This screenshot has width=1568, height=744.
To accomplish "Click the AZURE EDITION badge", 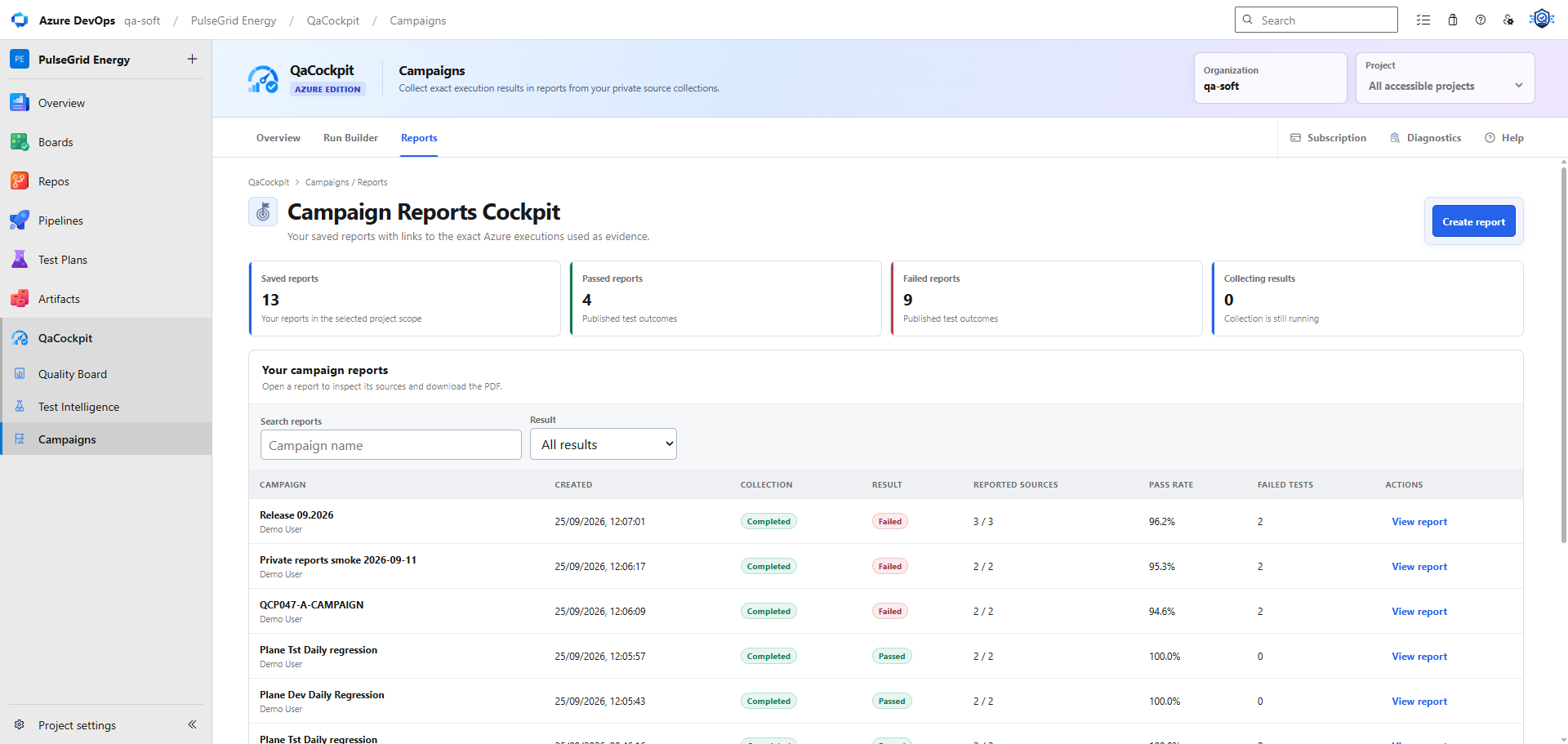I will pyautogui.click(x=327, y=89).
